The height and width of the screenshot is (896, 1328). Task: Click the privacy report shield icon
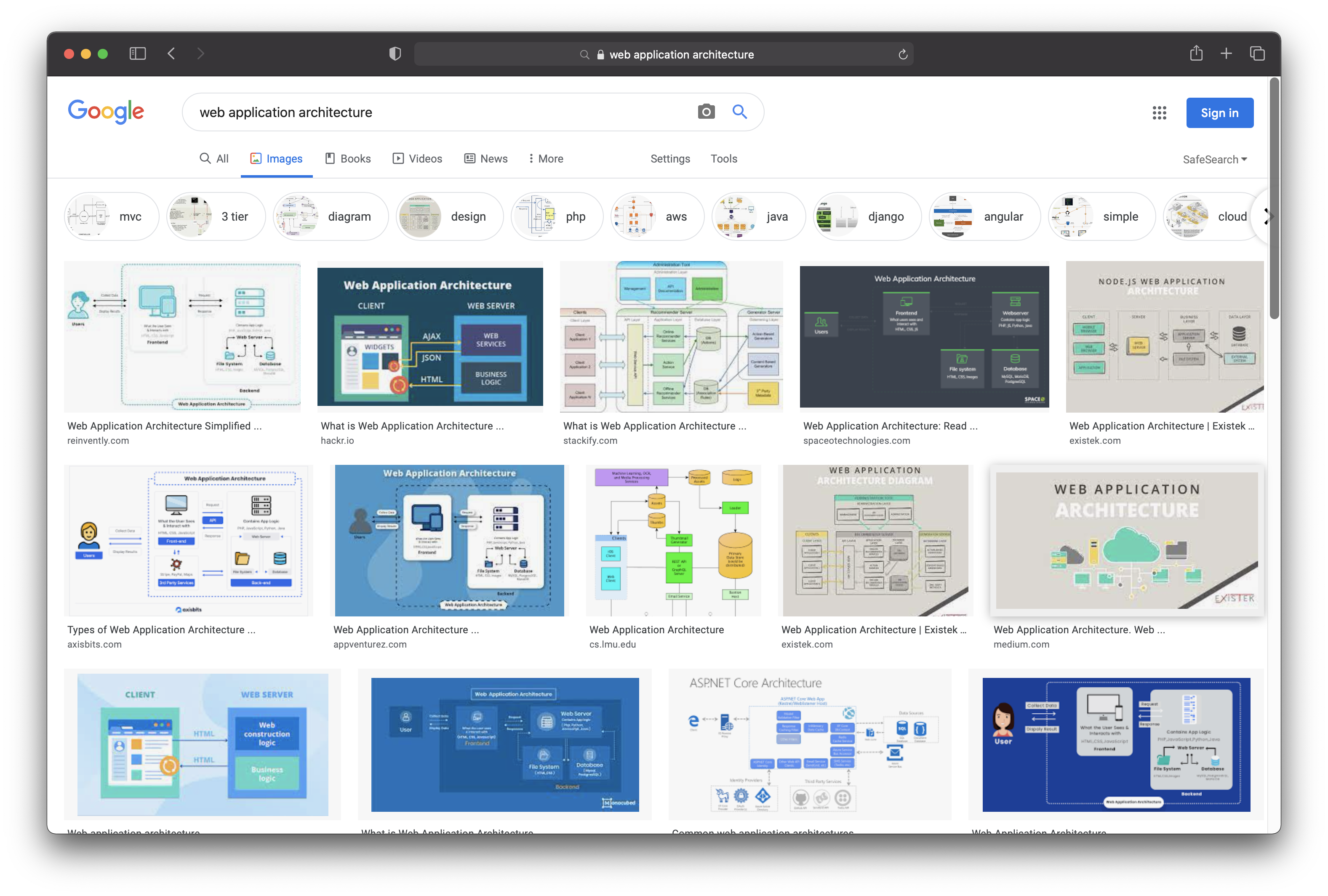coord(395,54)
